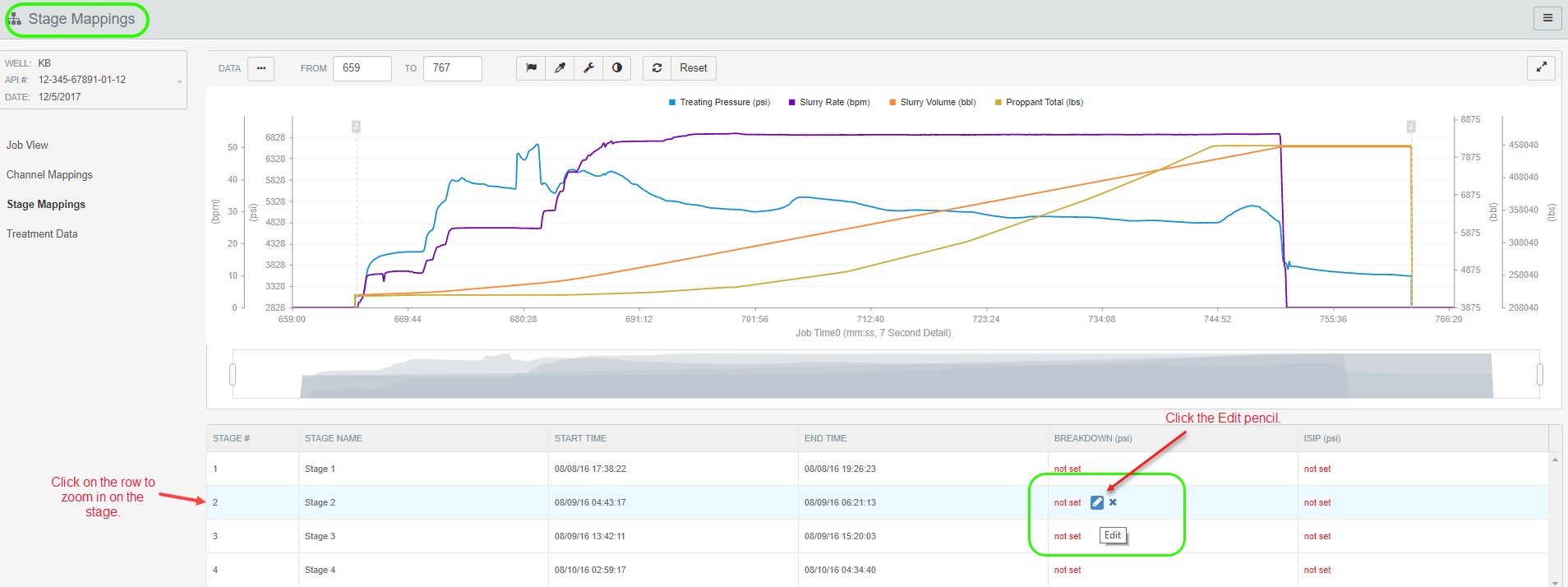Click the Stage 1 table row
The width and height of the screenshot is (1568, 587).
[x=575, y=469]
